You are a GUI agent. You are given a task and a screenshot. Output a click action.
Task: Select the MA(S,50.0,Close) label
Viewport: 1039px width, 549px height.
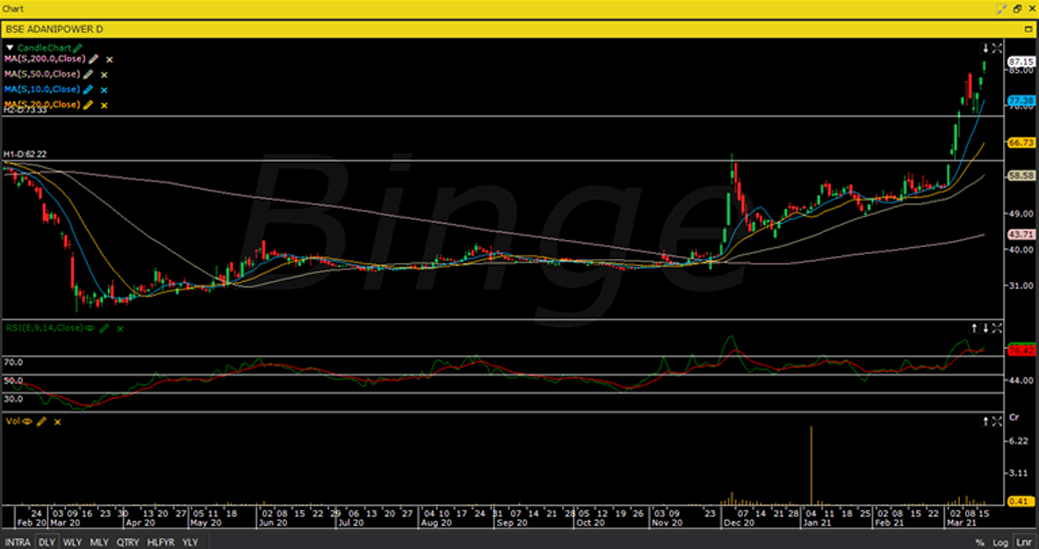click(42, 74)
